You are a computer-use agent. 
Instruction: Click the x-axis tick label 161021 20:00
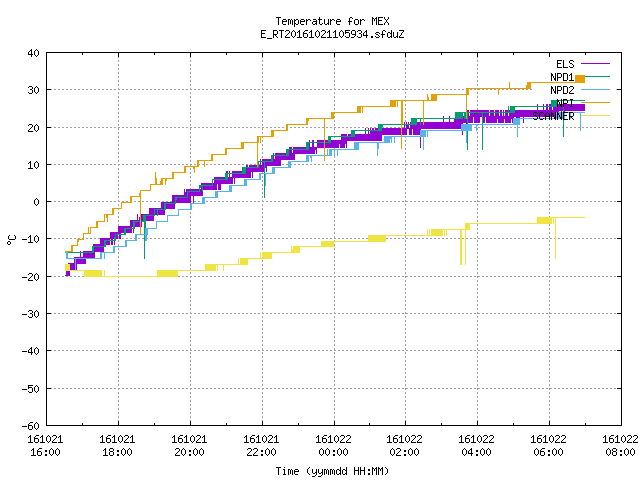189,446
